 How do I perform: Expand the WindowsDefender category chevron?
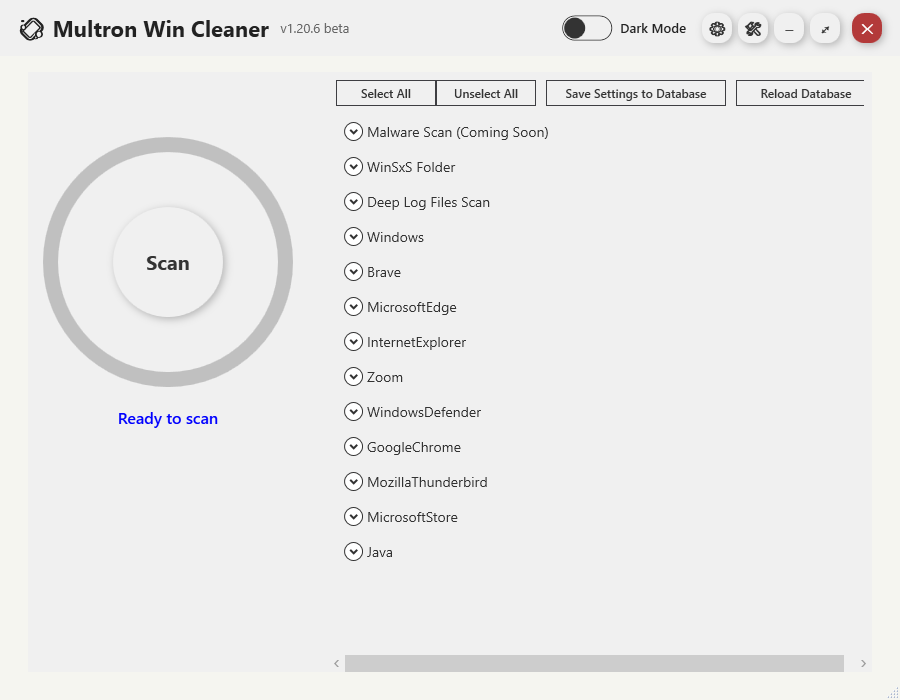353,412
